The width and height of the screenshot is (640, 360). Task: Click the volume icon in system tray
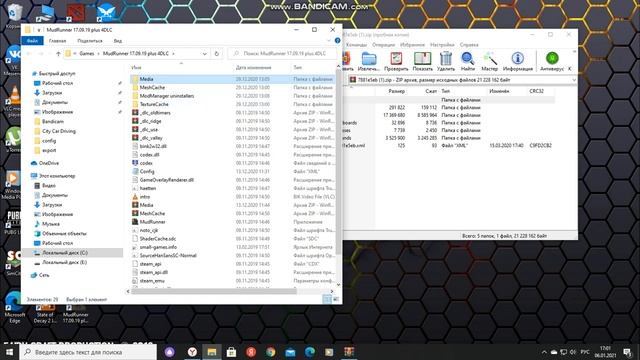click(x=573, y=352)
